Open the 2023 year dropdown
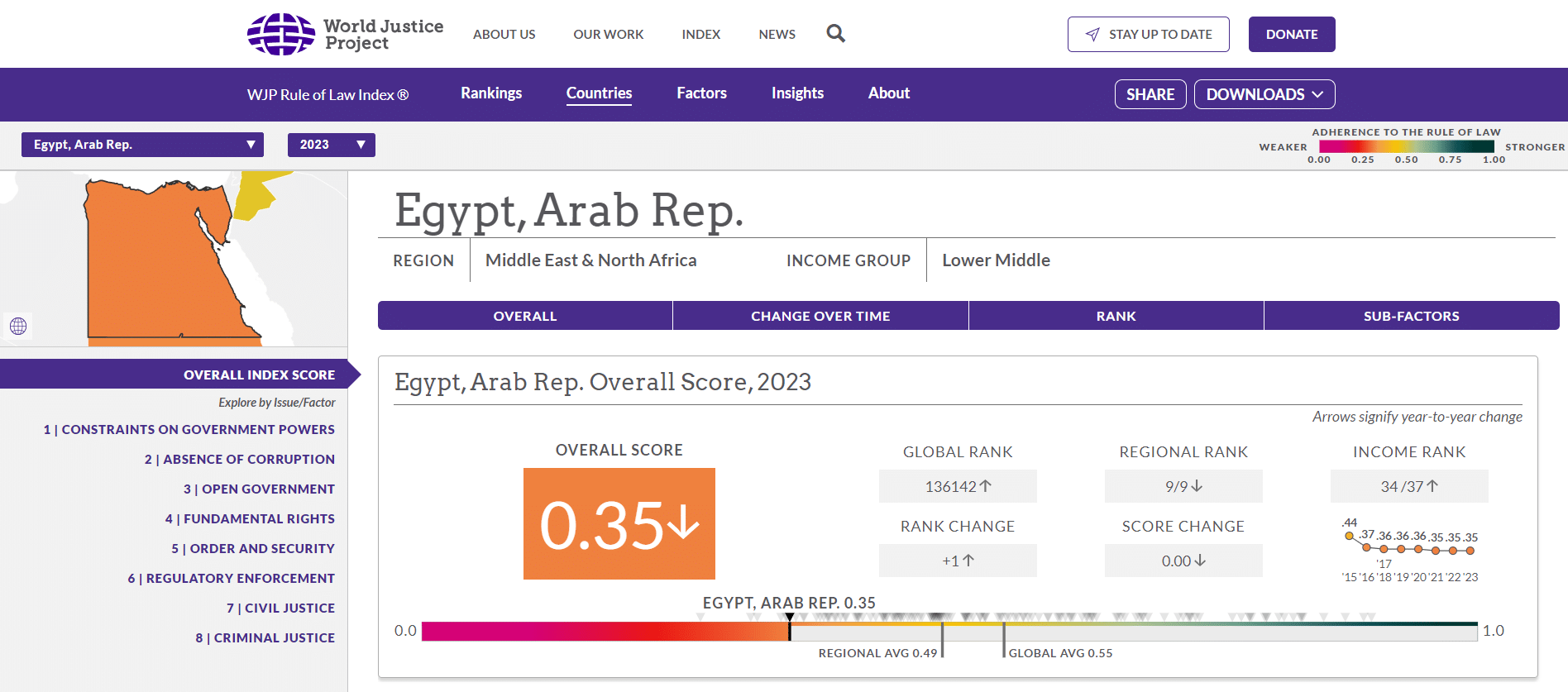 coord(331,145)
